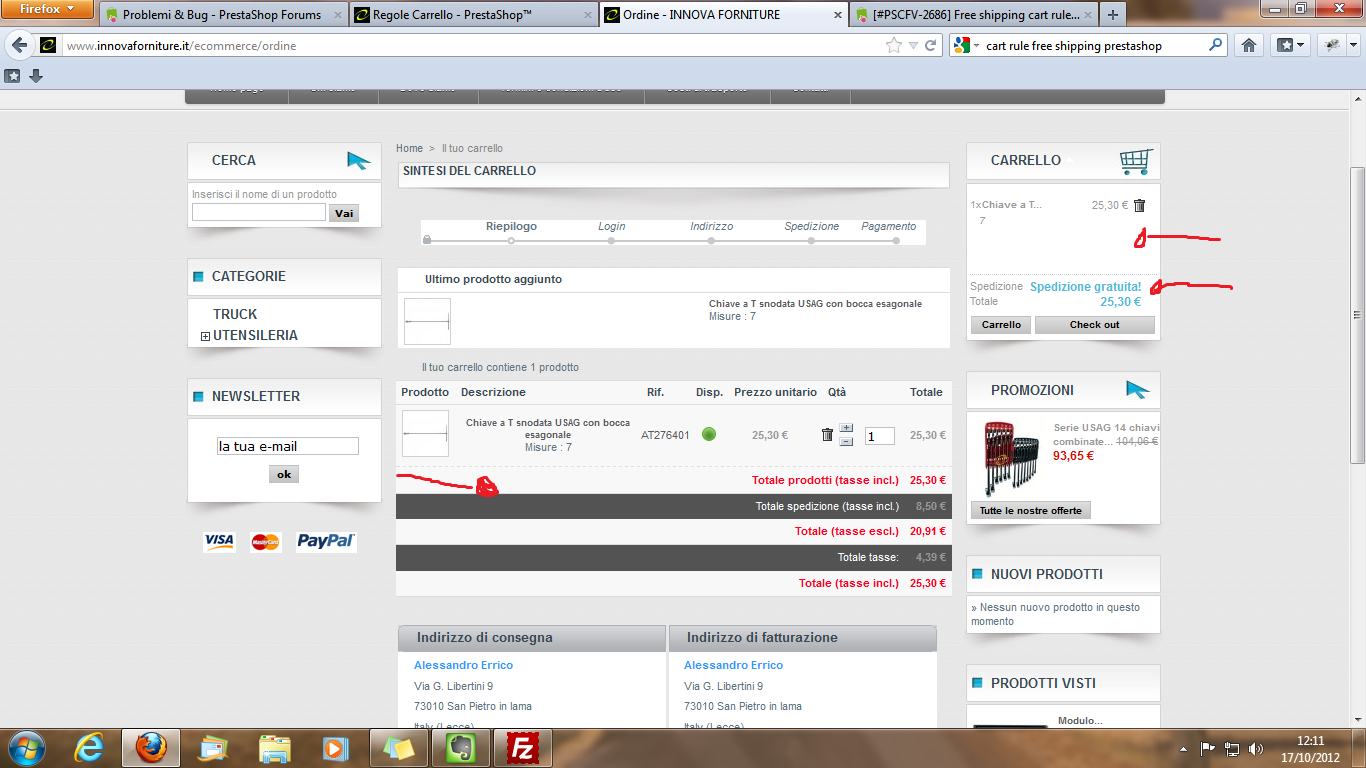
Task: Click the shopping cart icon in CARRELLO header
Action: click(x=1136, y=160)
